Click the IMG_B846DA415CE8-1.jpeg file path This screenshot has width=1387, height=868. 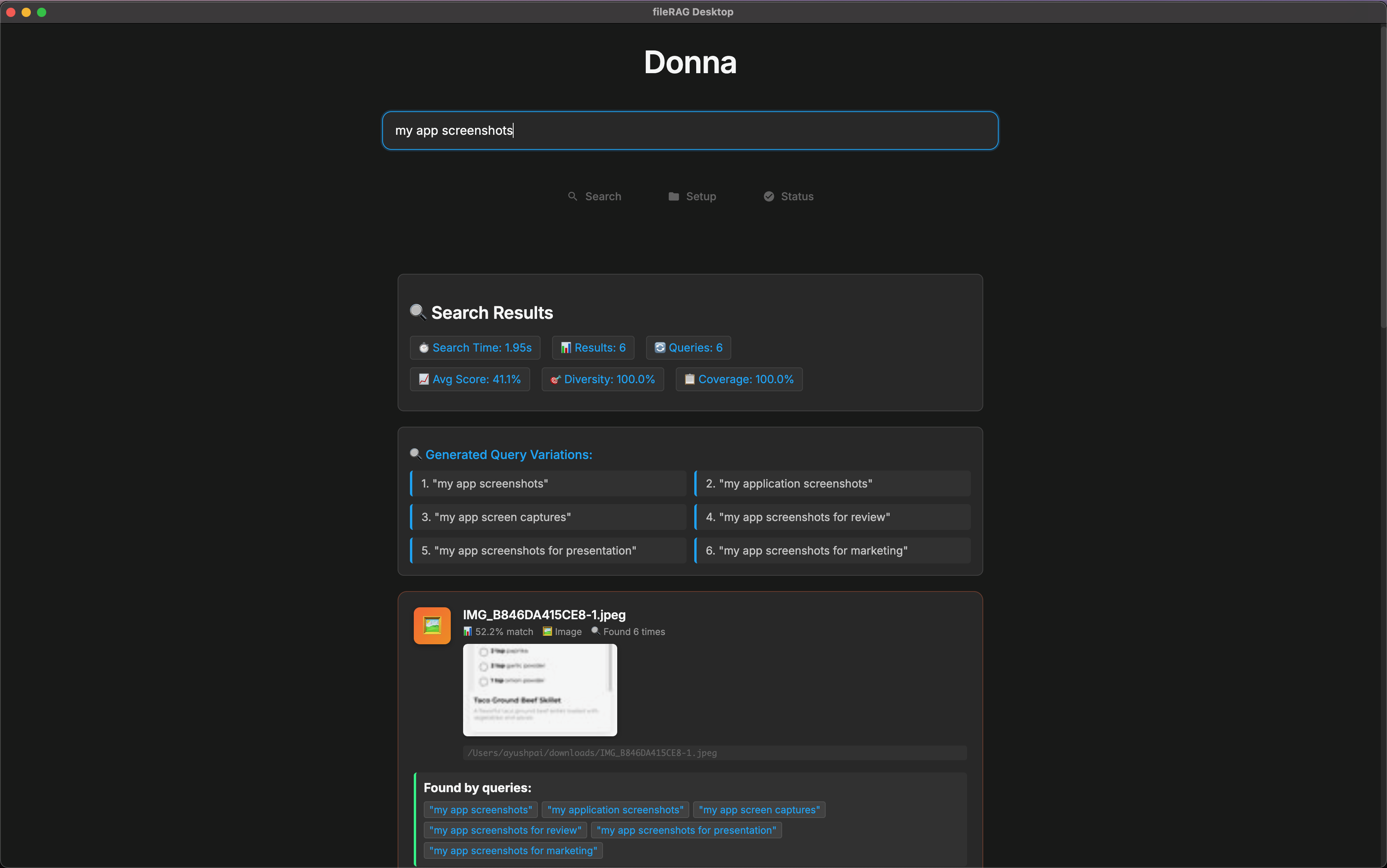pyautogui.click(x=592, y=752)
